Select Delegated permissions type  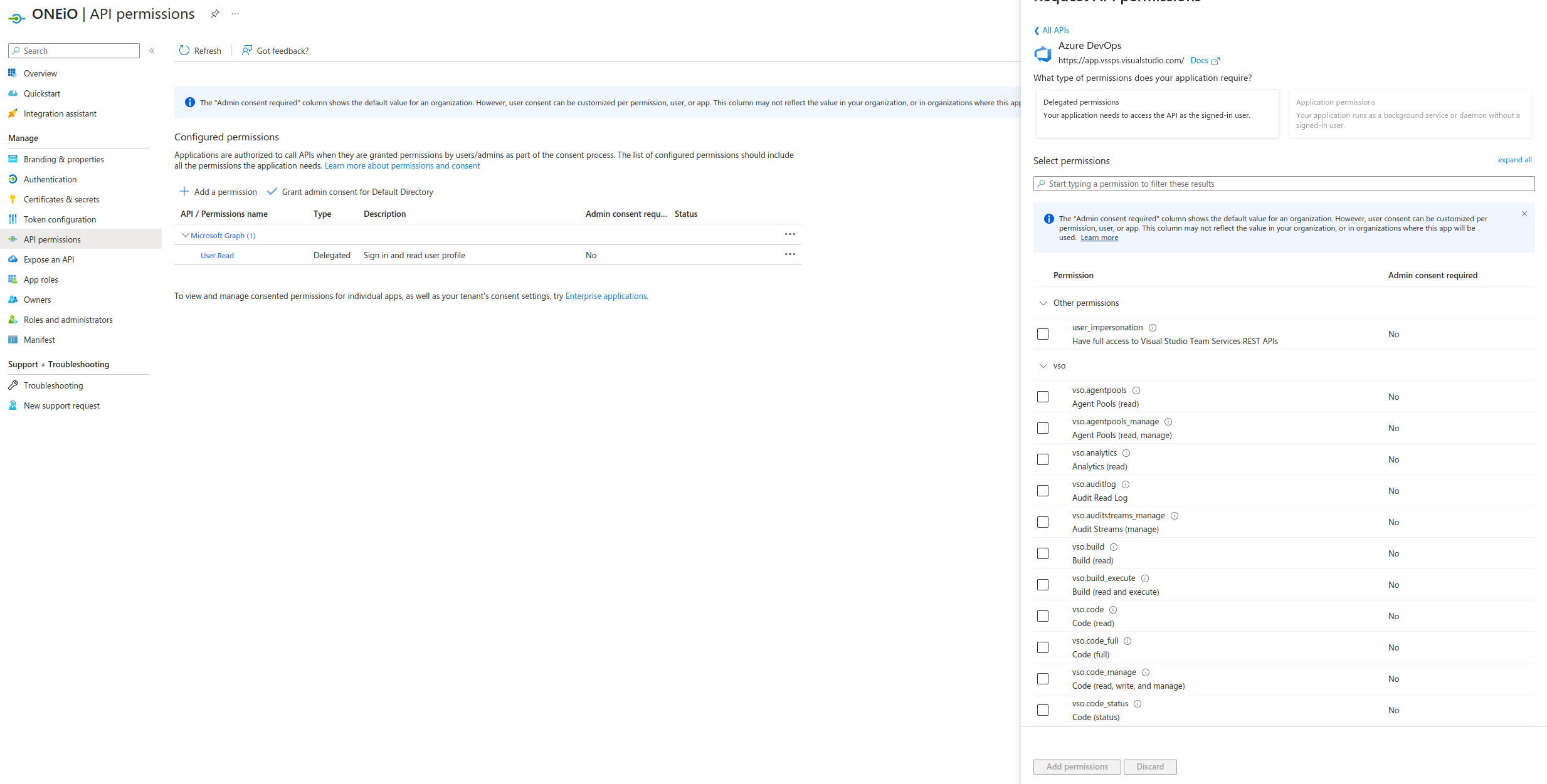point(1158,113)
